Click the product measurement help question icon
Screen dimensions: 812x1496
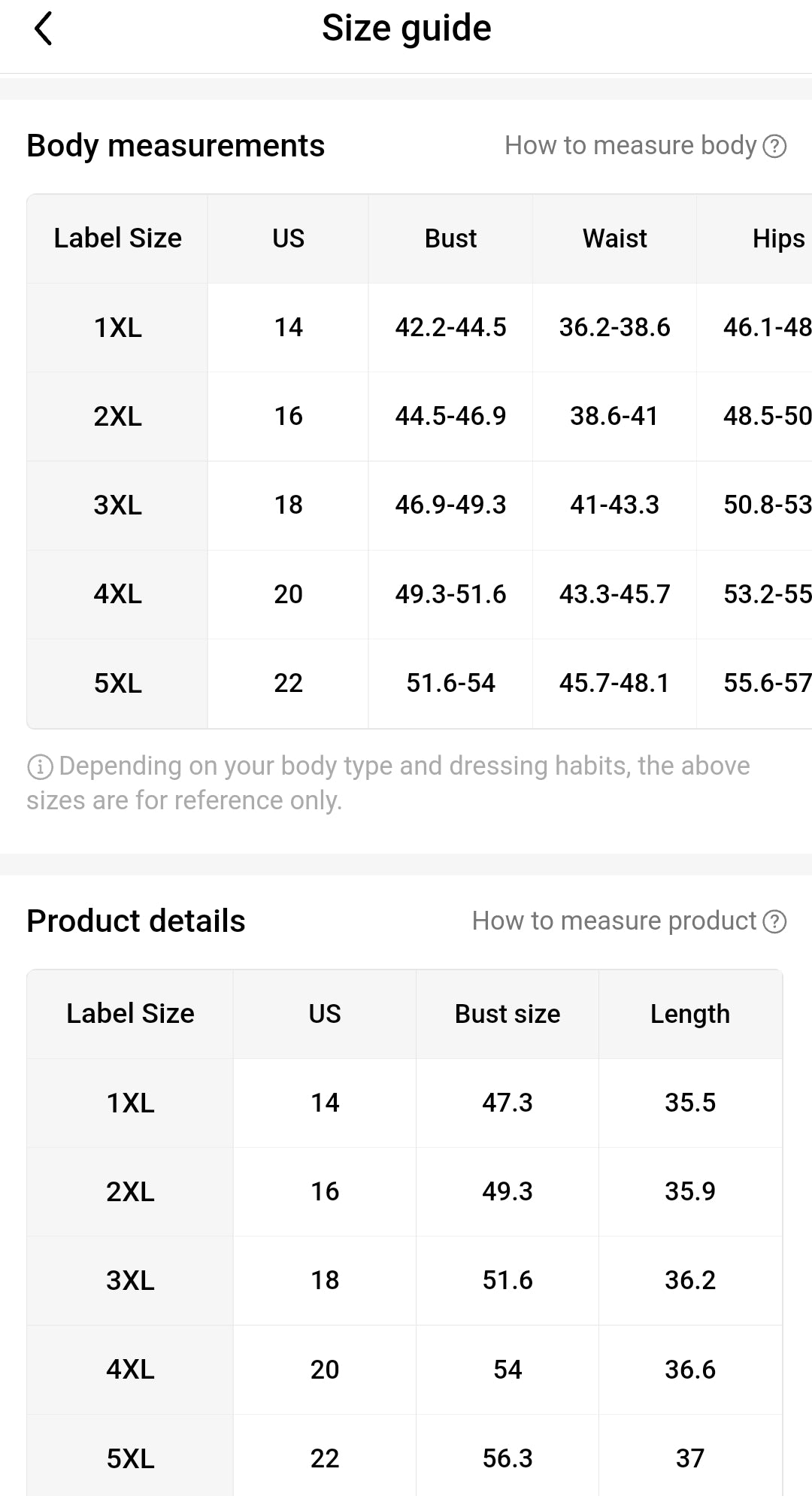click(774, 921)
